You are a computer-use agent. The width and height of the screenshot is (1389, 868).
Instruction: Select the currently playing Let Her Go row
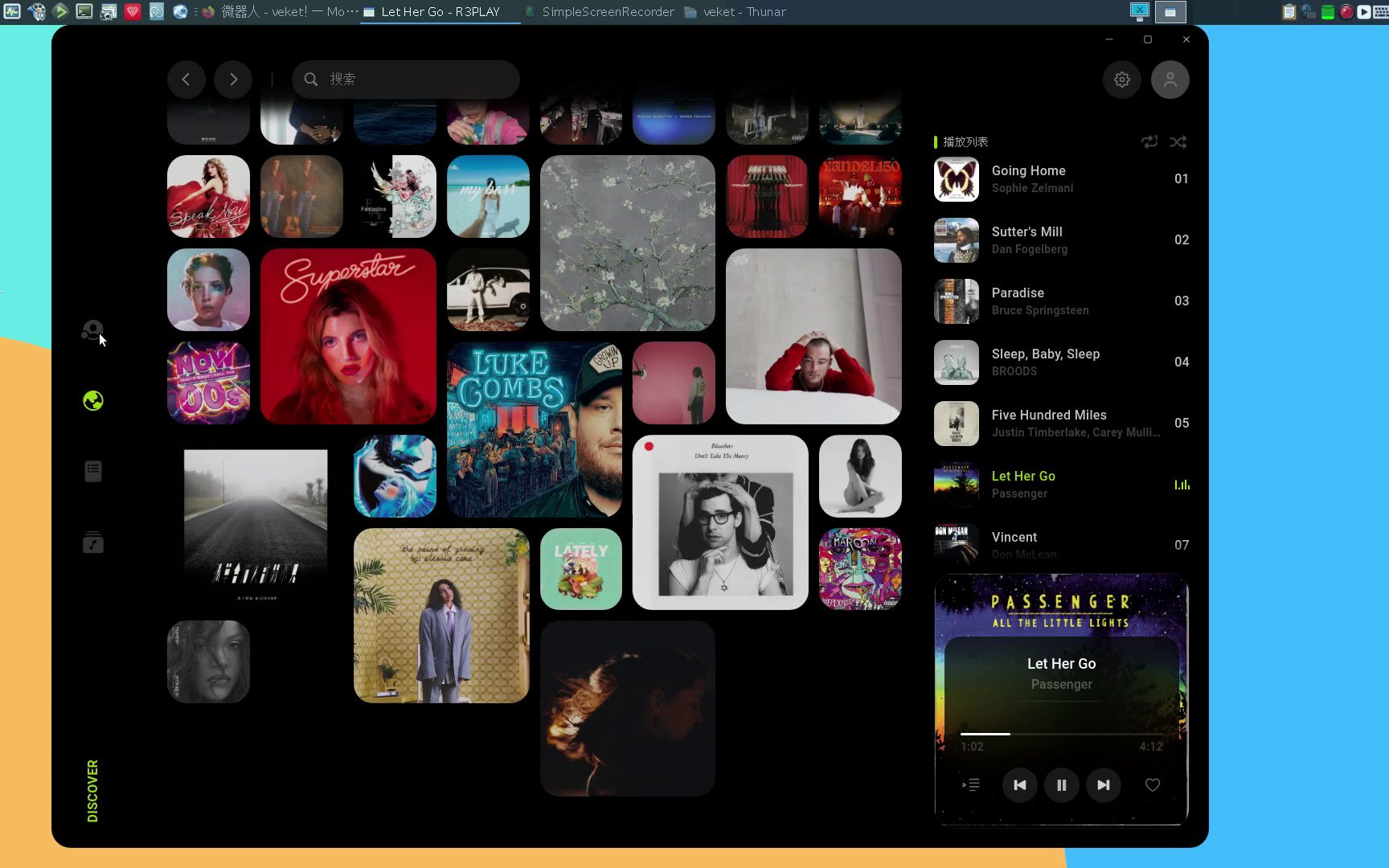(1061, 484)
